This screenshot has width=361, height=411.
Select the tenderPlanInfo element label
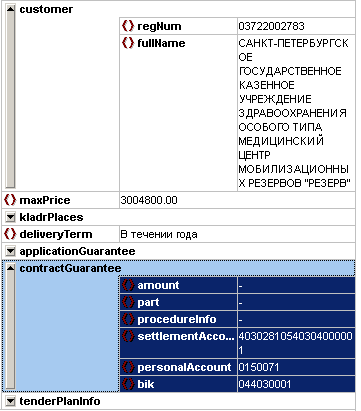click(60, 401)
